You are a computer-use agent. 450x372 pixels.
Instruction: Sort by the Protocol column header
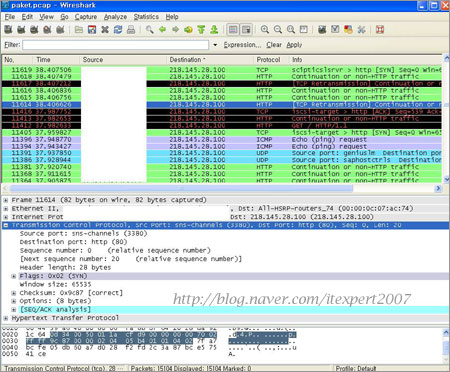coord(271,60)
